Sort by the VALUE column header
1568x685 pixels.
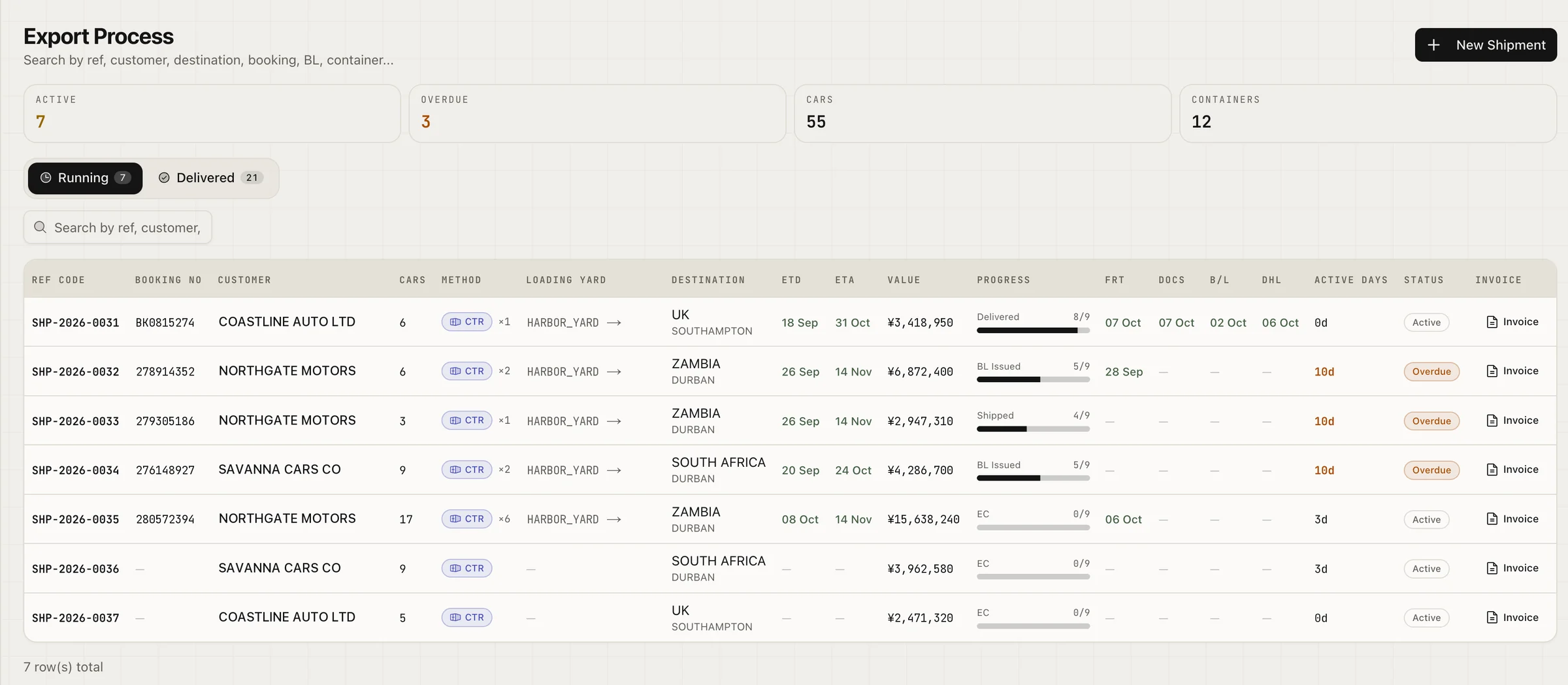[904, 280]
